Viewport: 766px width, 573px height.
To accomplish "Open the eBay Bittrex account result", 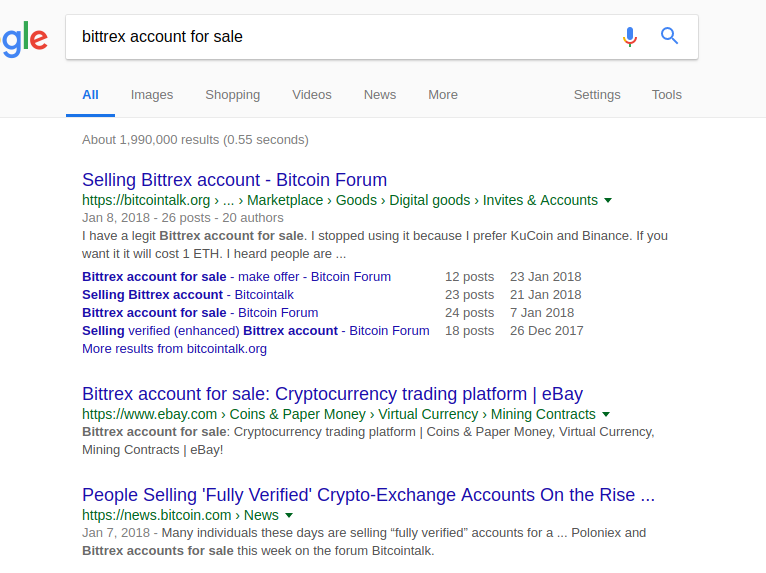I will pyautogui.click(x=332, y=394).
